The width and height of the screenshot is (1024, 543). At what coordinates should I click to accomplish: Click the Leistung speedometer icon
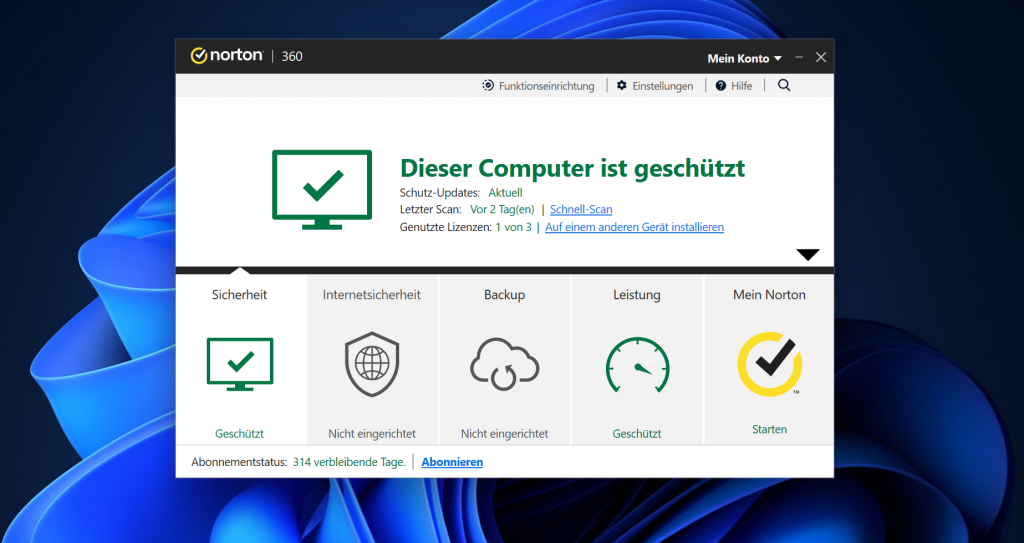[x=637, y=365]
